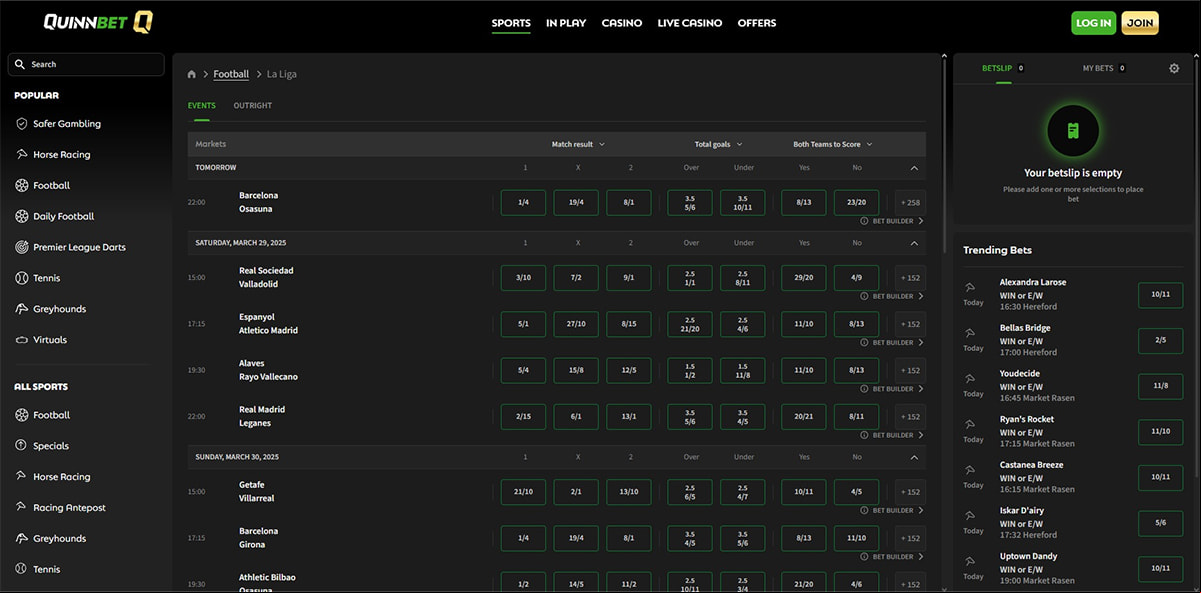Click the Safer Gambling shield icon
This screenshot has width=1201, height=593.
pyautogui.click(x=22, y=124)
